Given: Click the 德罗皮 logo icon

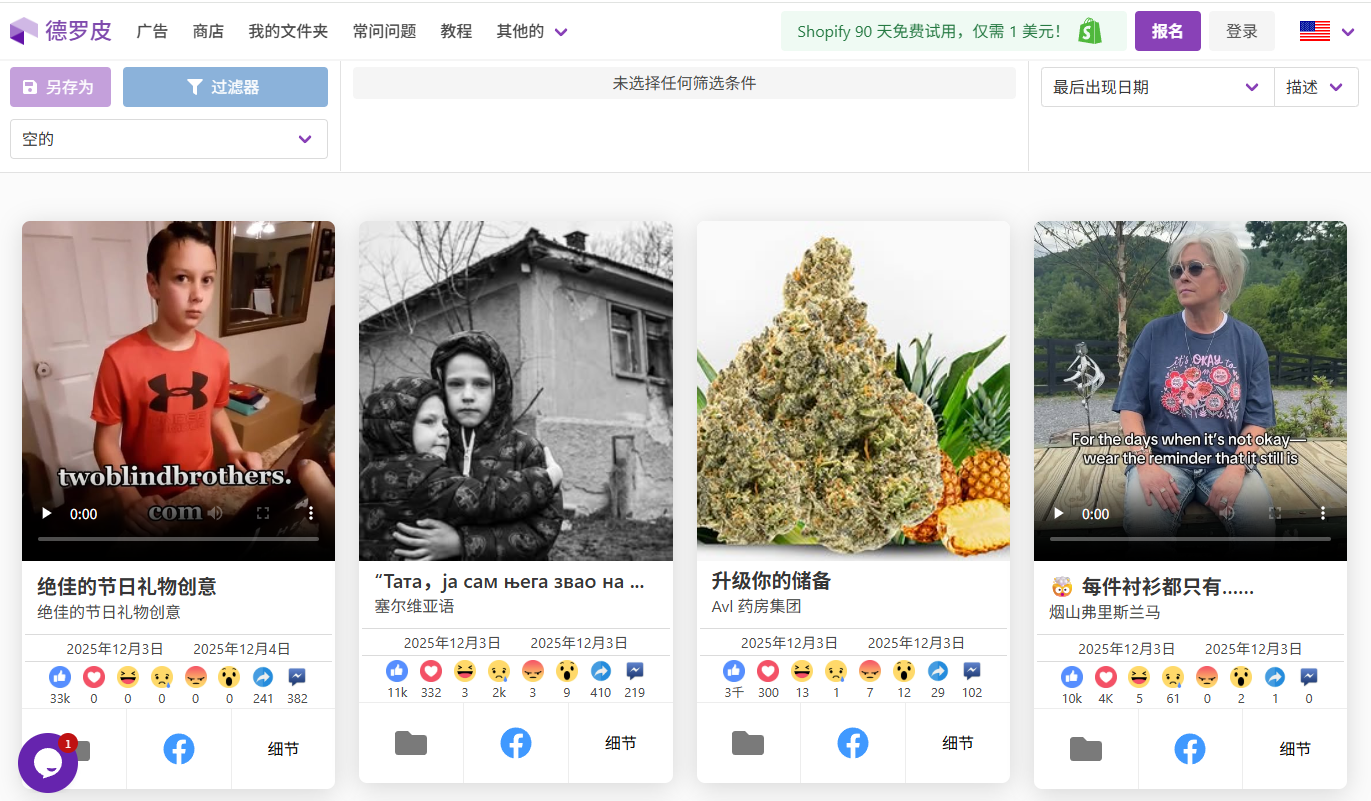Looking at the screenshot, I should 23,31.
